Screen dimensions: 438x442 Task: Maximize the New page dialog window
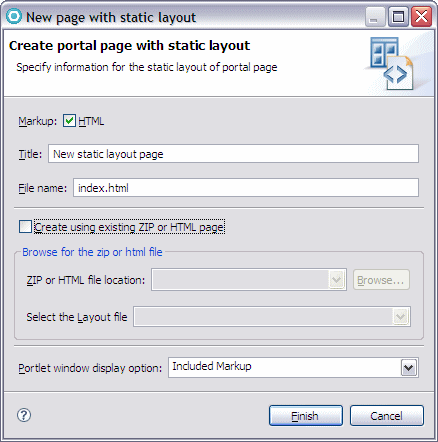398,17
